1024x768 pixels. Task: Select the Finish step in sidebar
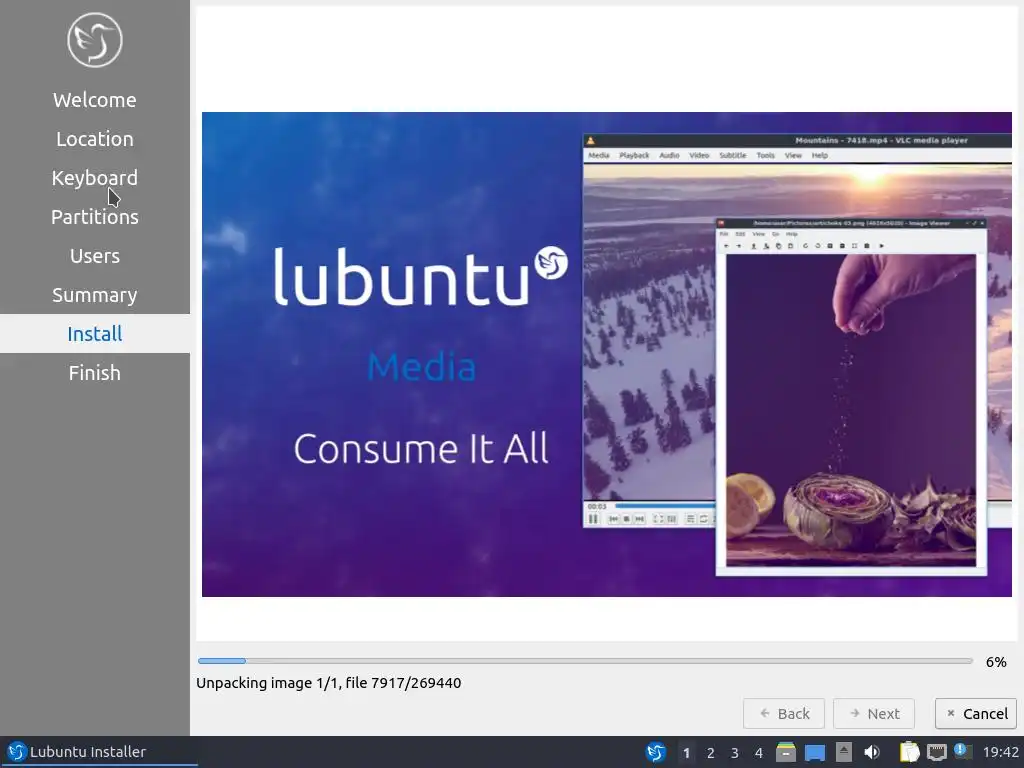[x=95, y=373]
